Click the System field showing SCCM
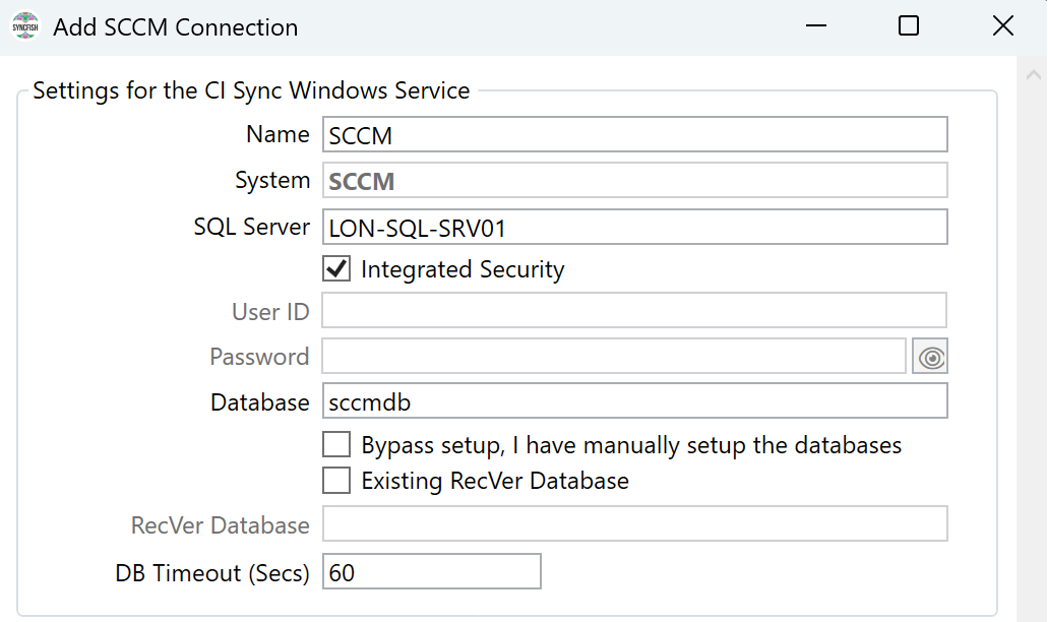 click(635, 180)
